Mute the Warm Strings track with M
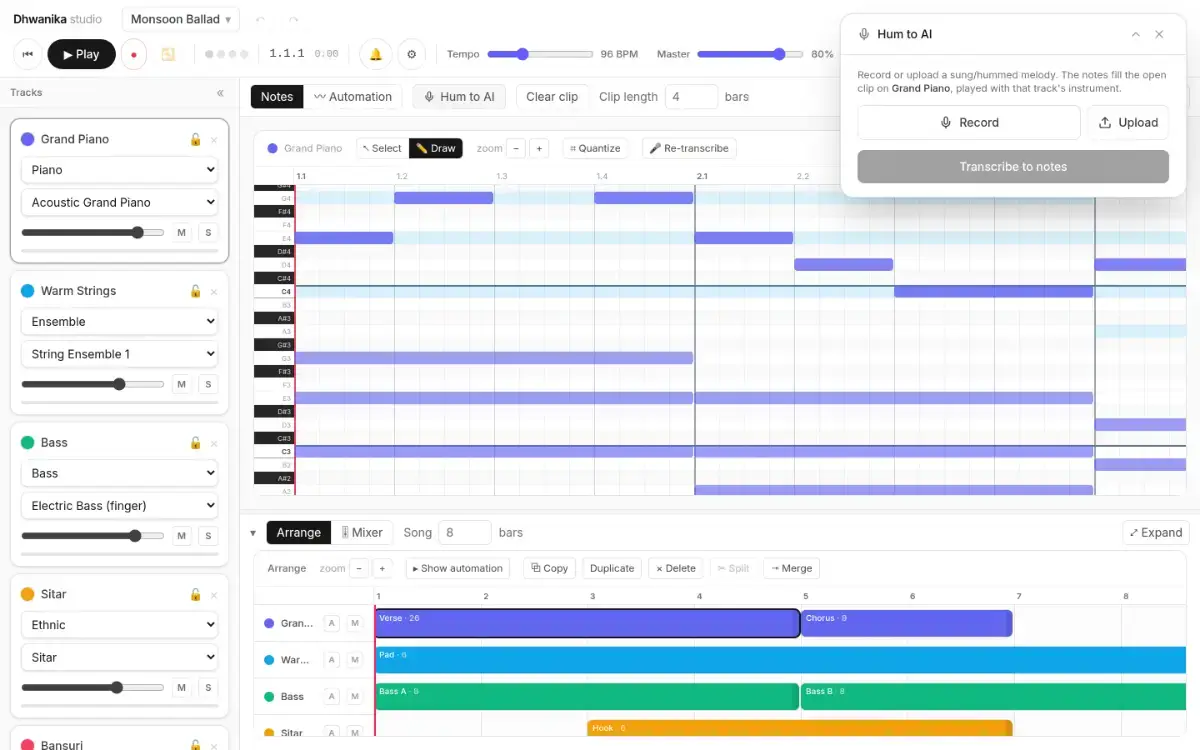This screenshot has height=750, width=1200. (182, 384)
